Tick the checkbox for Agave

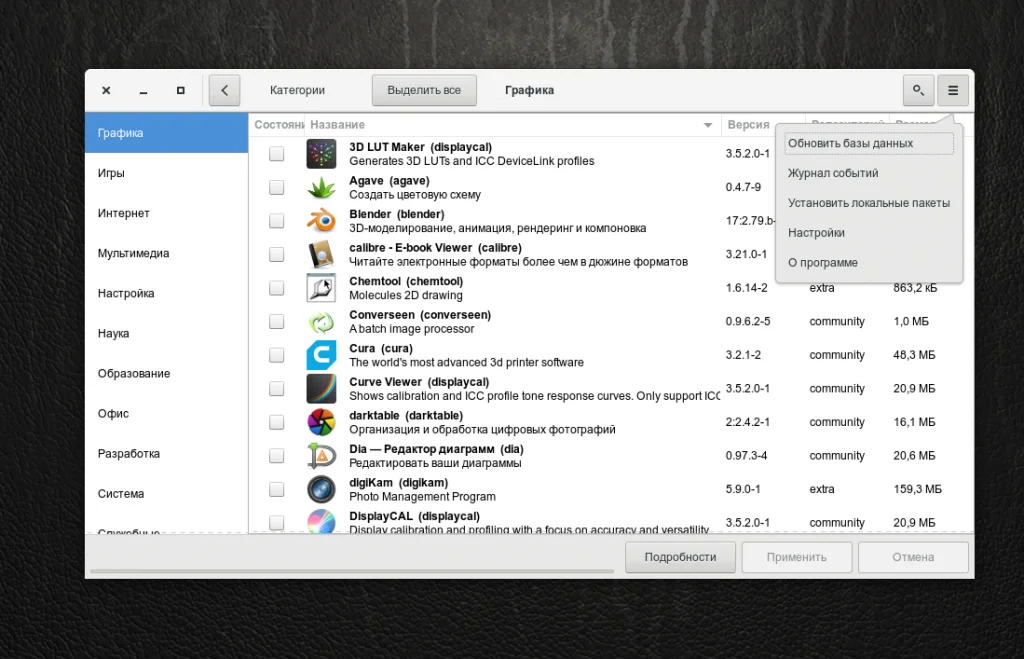coord(277,187)
